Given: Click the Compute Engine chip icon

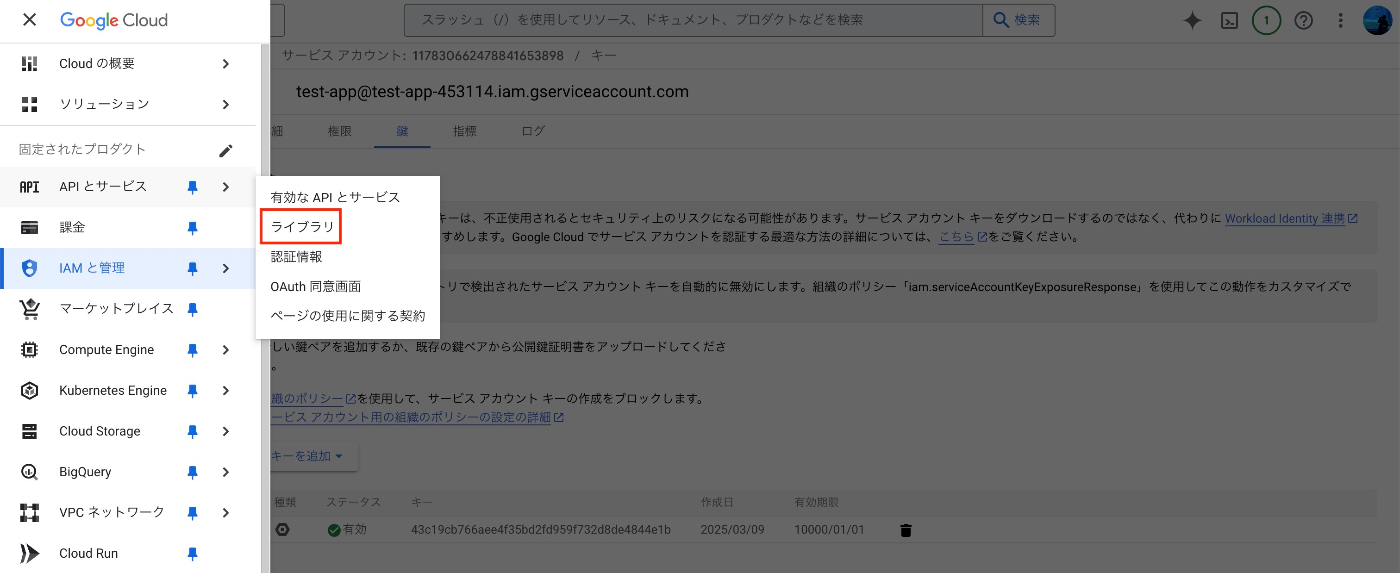Looking at the screenshot, I should coord(29,350).
